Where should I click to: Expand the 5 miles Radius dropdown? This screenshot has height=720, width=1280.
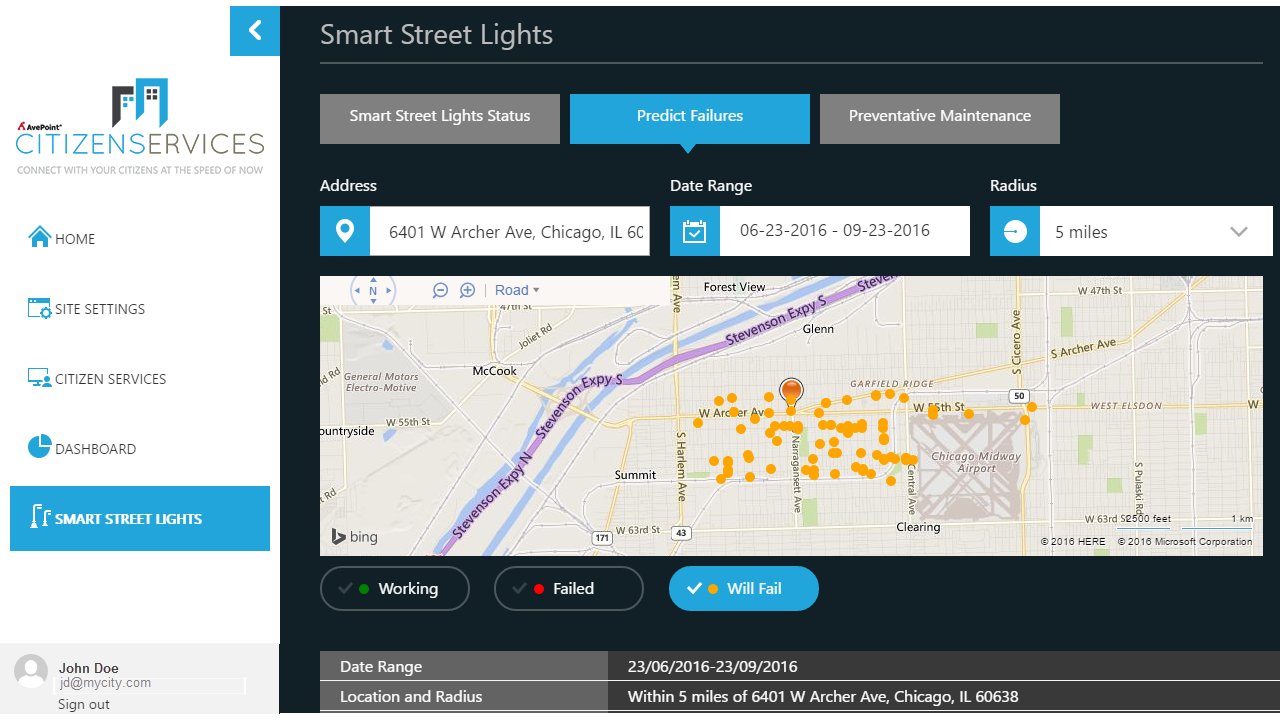coord(1156,232)
